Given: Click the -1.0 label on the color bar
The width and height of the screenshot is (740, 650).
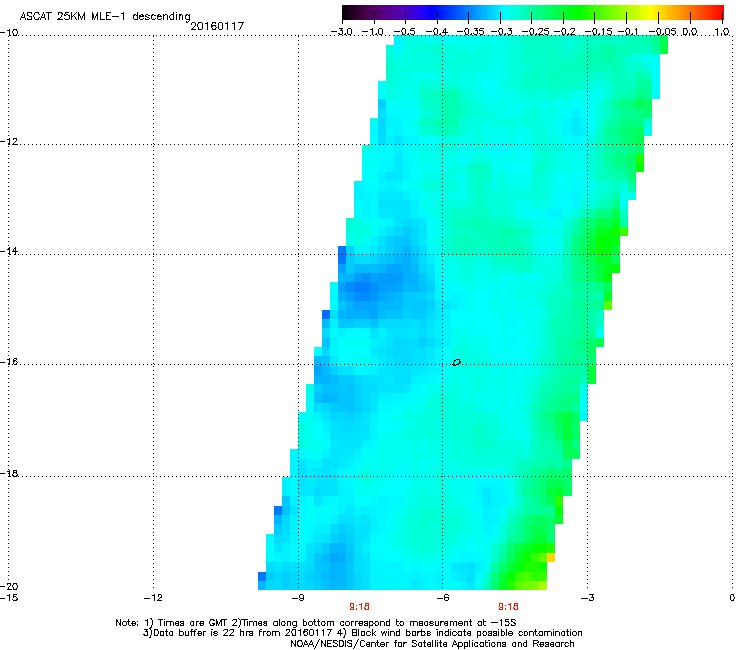Looking at the screenshot, I should coord(373,32).
